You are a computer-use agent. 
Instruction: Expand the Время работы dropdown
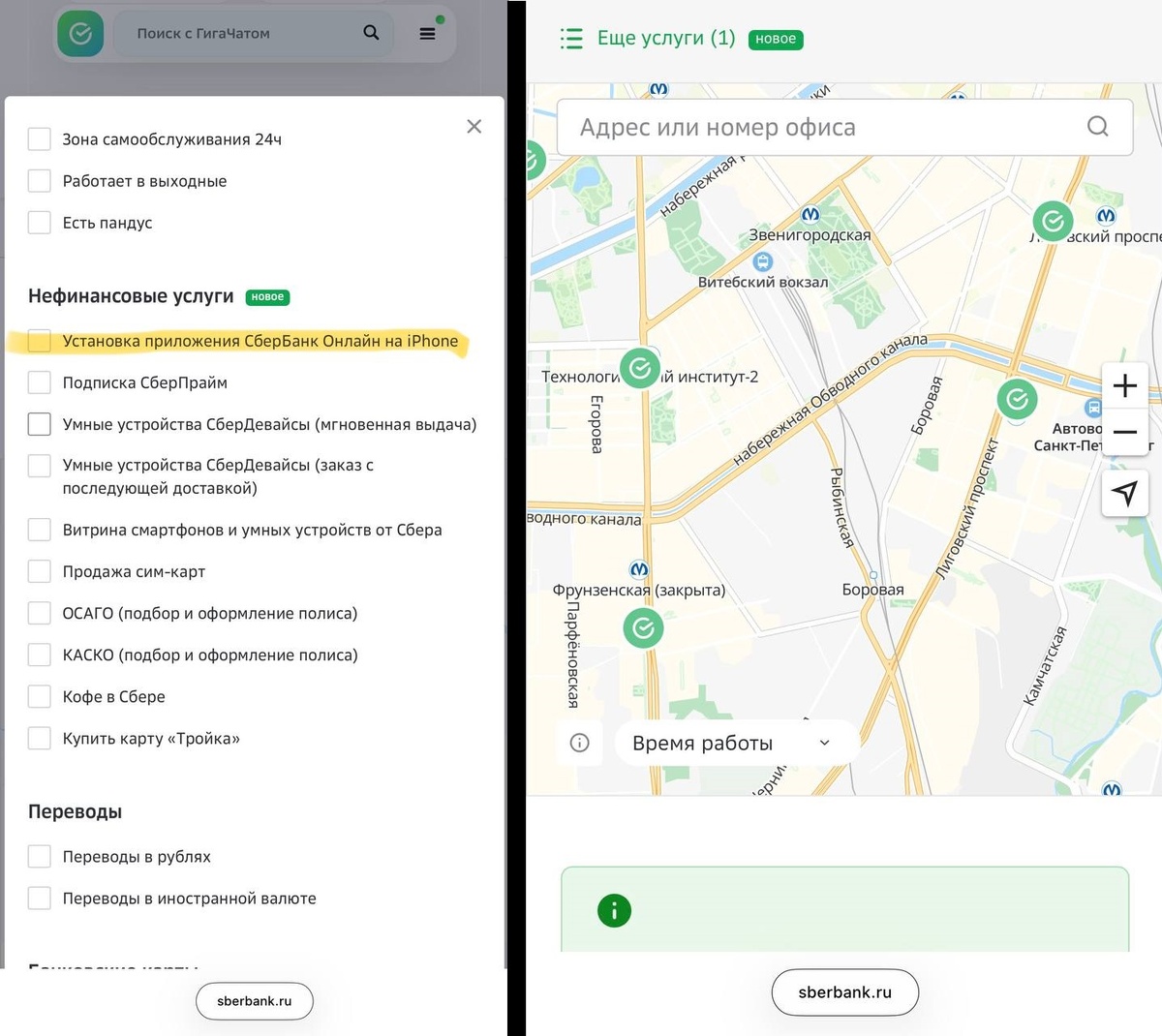(734, 742)
